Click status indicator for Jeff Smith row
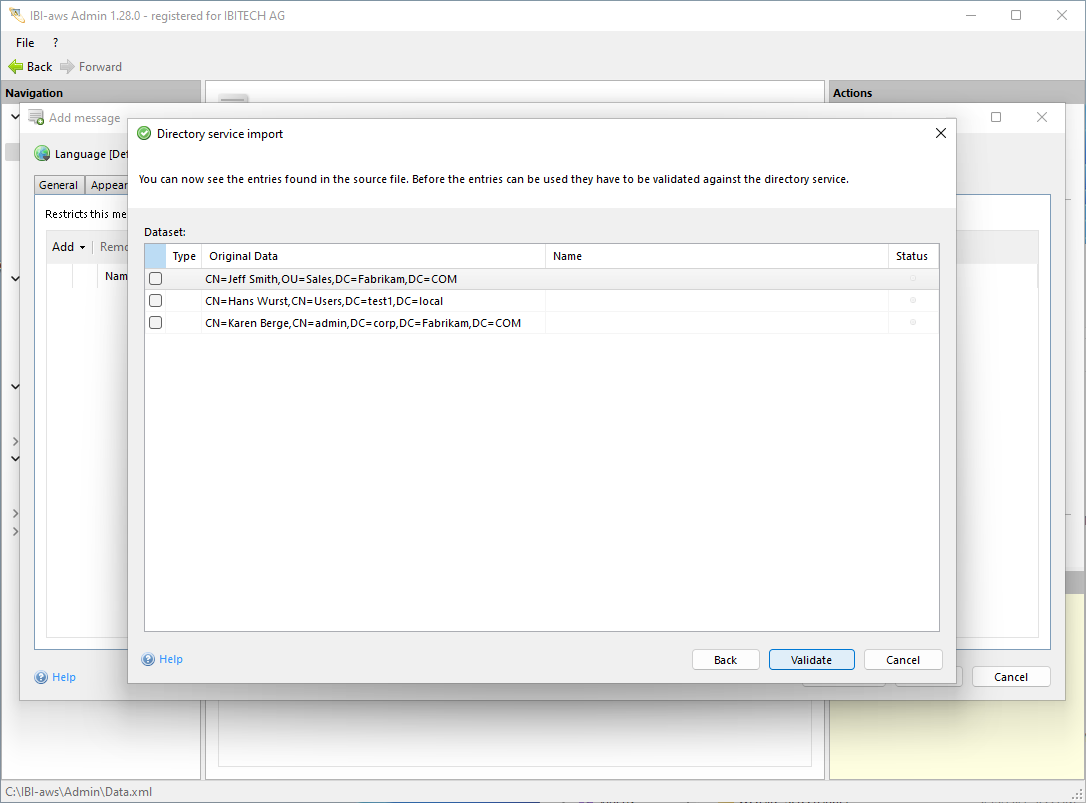1086x803 pixels. pyautogui.click(x=912, y=279)
